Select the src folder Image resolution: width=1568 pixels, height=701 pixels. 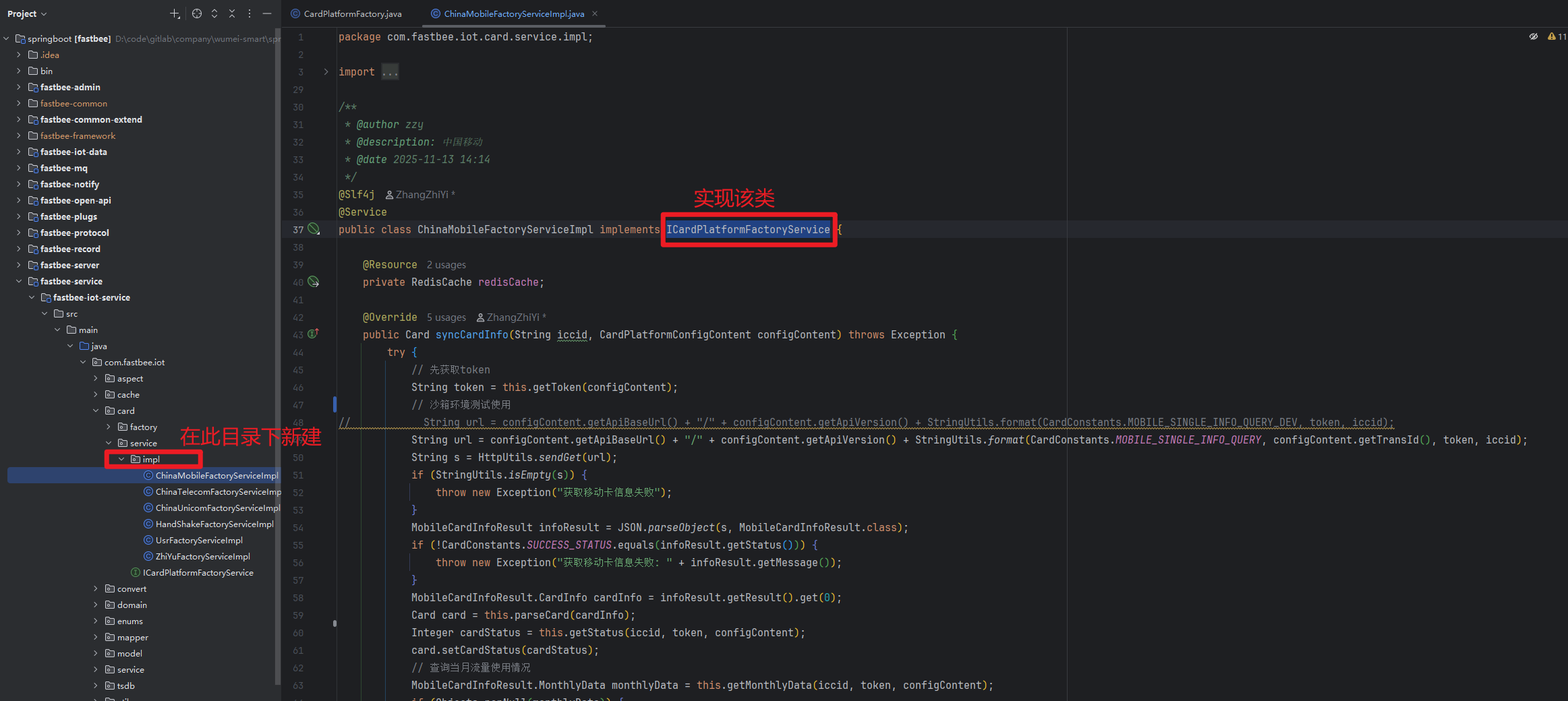[x=66, y=313]
